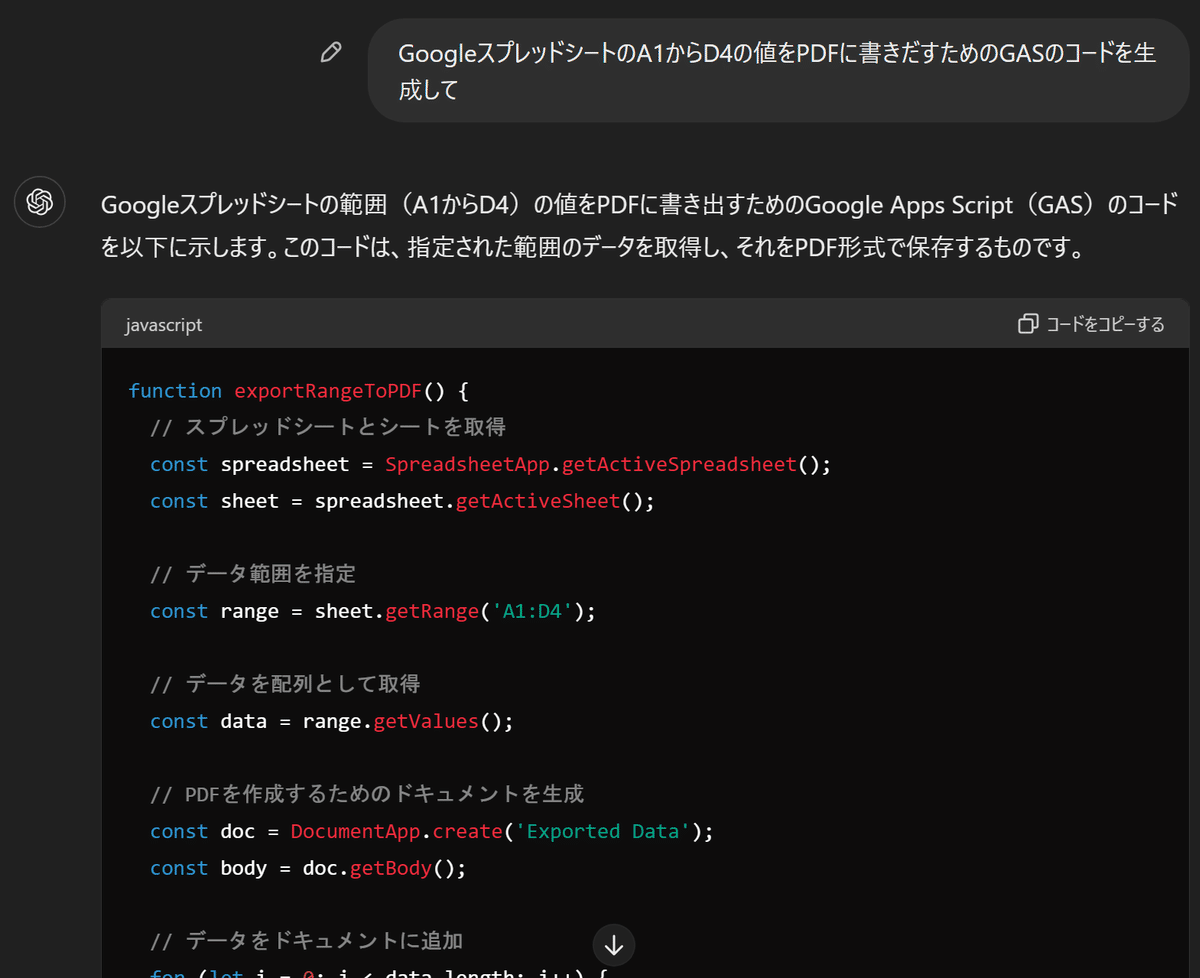This screenshot has width=1200, height=978.
Task: Click the 'function' keyword in the code
Action: point(175,391)
